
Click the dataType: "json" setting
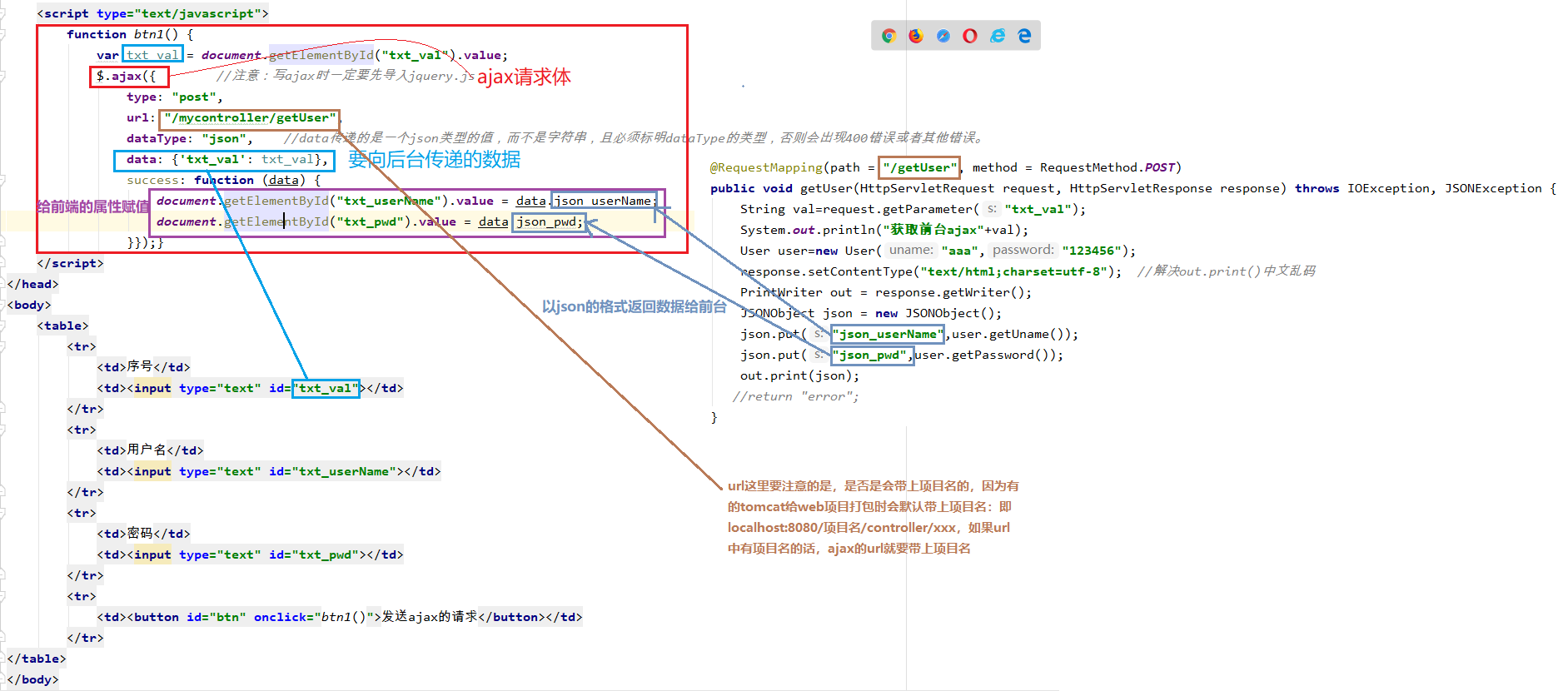189,139
